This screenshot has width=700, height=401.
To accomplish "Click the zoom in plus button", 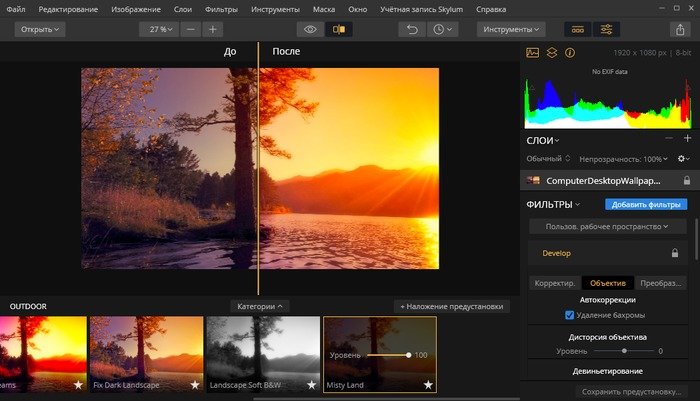I will click(212, 29).
